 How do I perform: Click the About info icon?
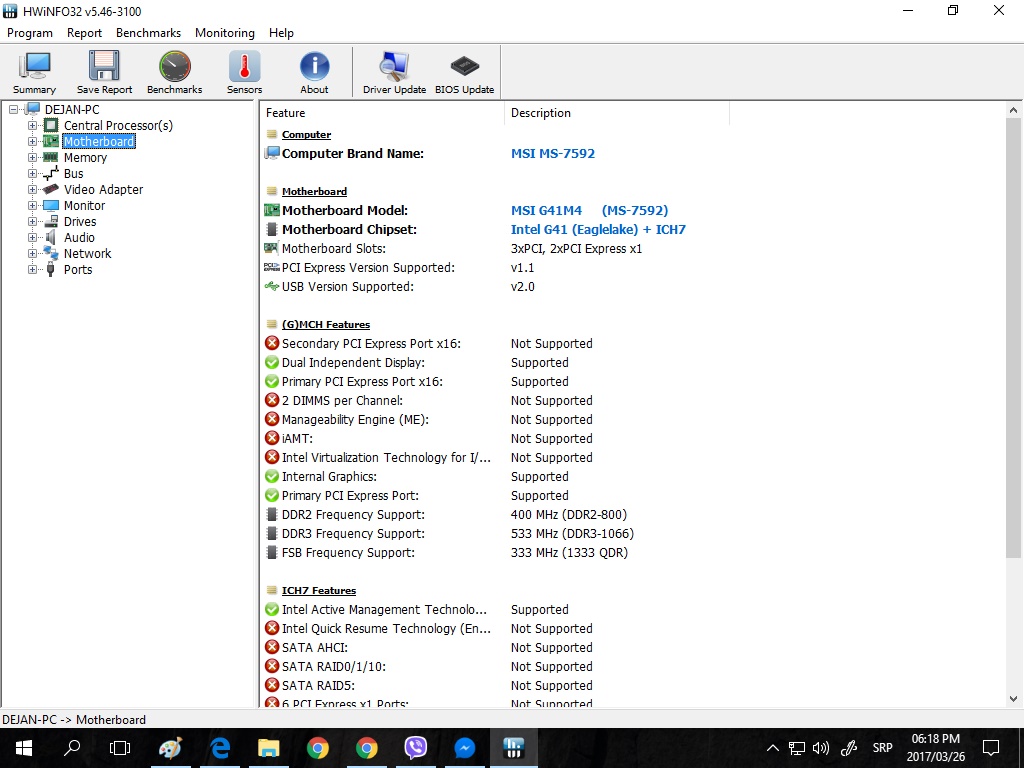[x=314, y=72]
